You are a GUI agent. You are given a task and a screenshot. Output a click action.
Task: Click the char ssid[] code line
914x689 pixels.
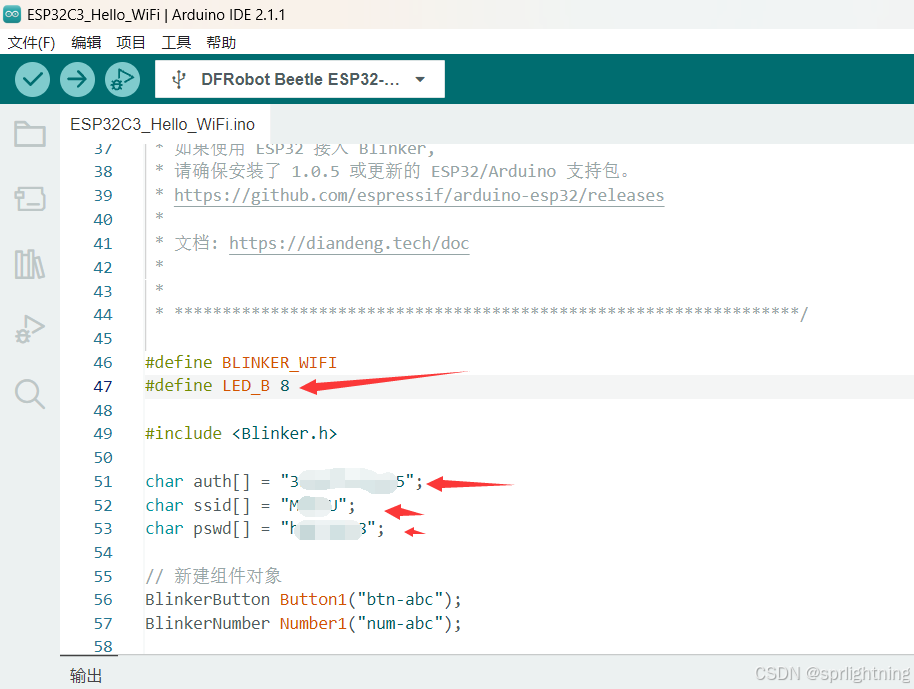point(250,505)
